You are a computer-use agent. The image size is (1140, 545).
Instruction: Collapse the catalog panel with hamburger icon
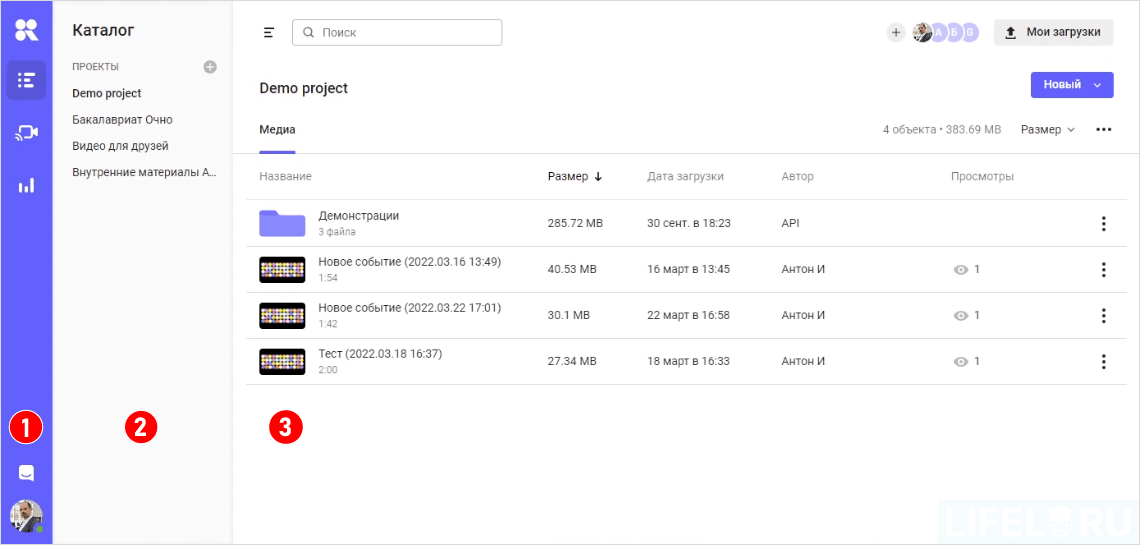pos(268,33)
